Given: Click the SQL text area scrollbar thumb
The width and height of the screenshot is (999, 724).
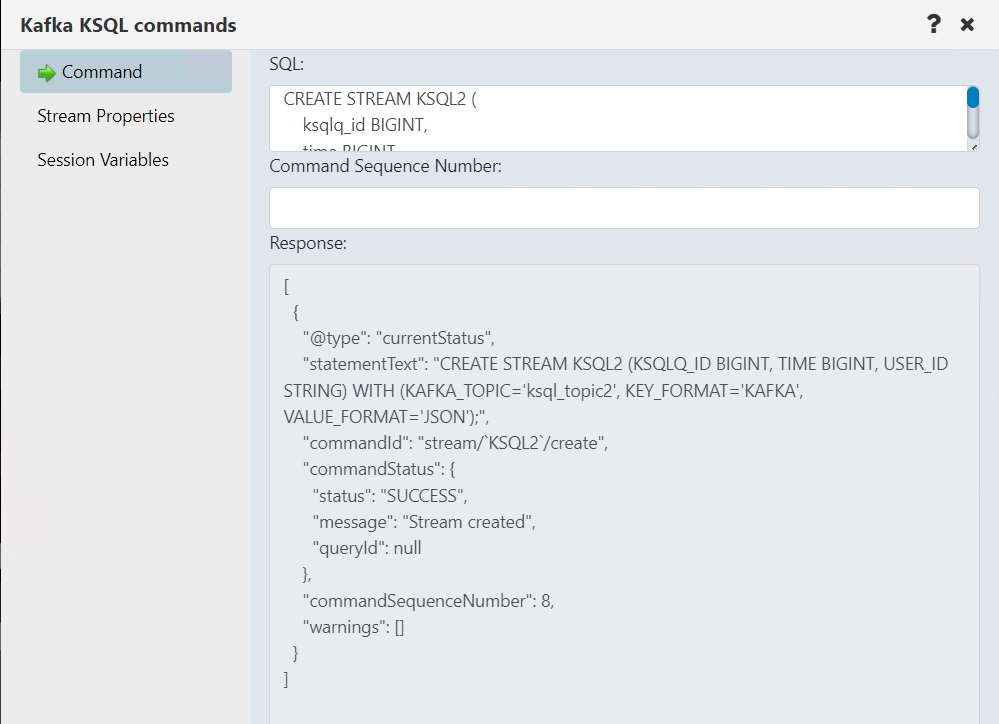Looking at the screenshot, I should point(973,98).
